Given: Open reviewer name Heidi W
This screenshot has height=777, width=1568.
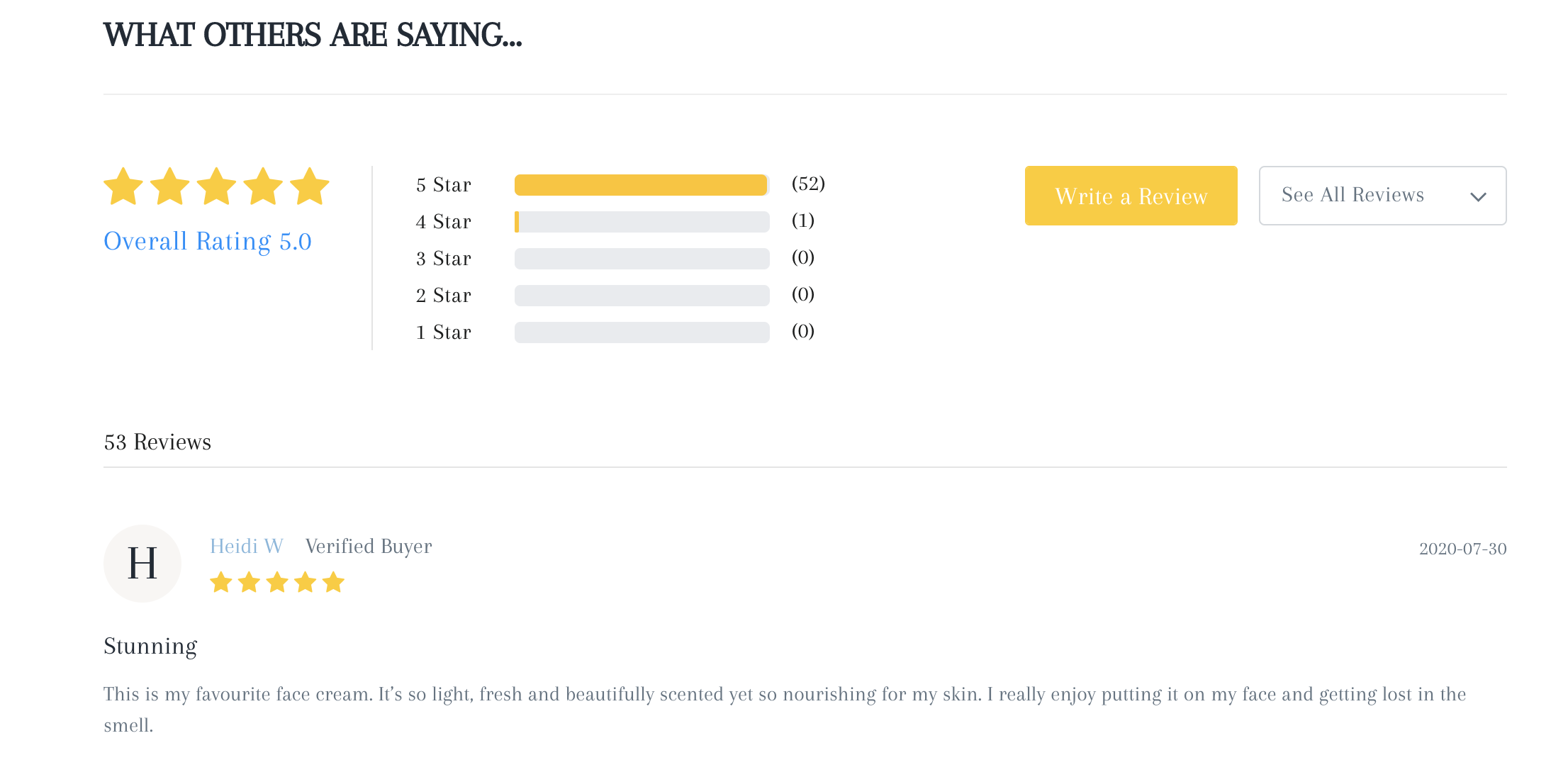Looking at the screenshot, I should coord(246,546).
